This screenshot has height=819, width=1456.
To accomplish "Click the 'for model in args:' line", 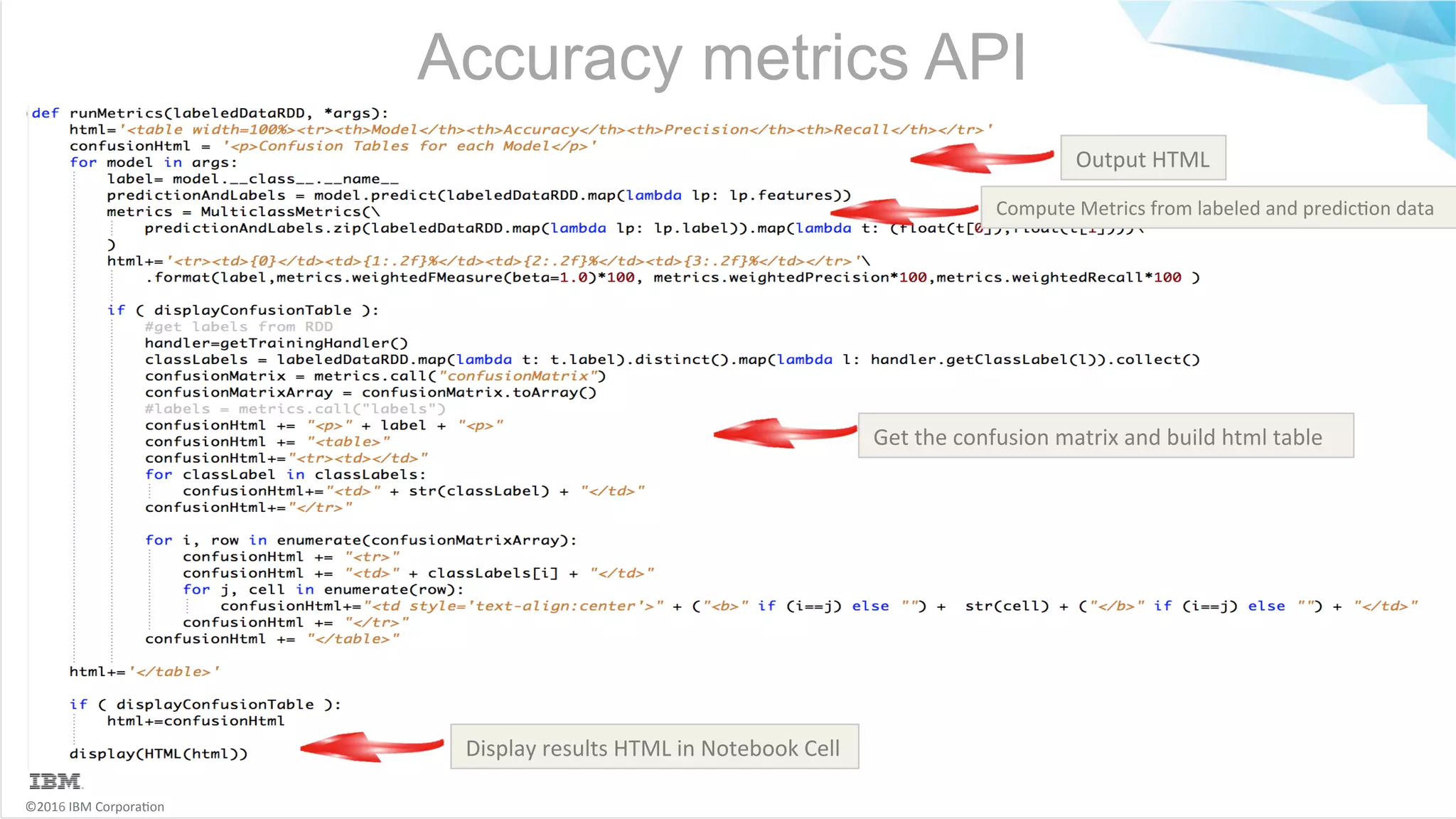I will pyautogui.click(x=154, y=163).
